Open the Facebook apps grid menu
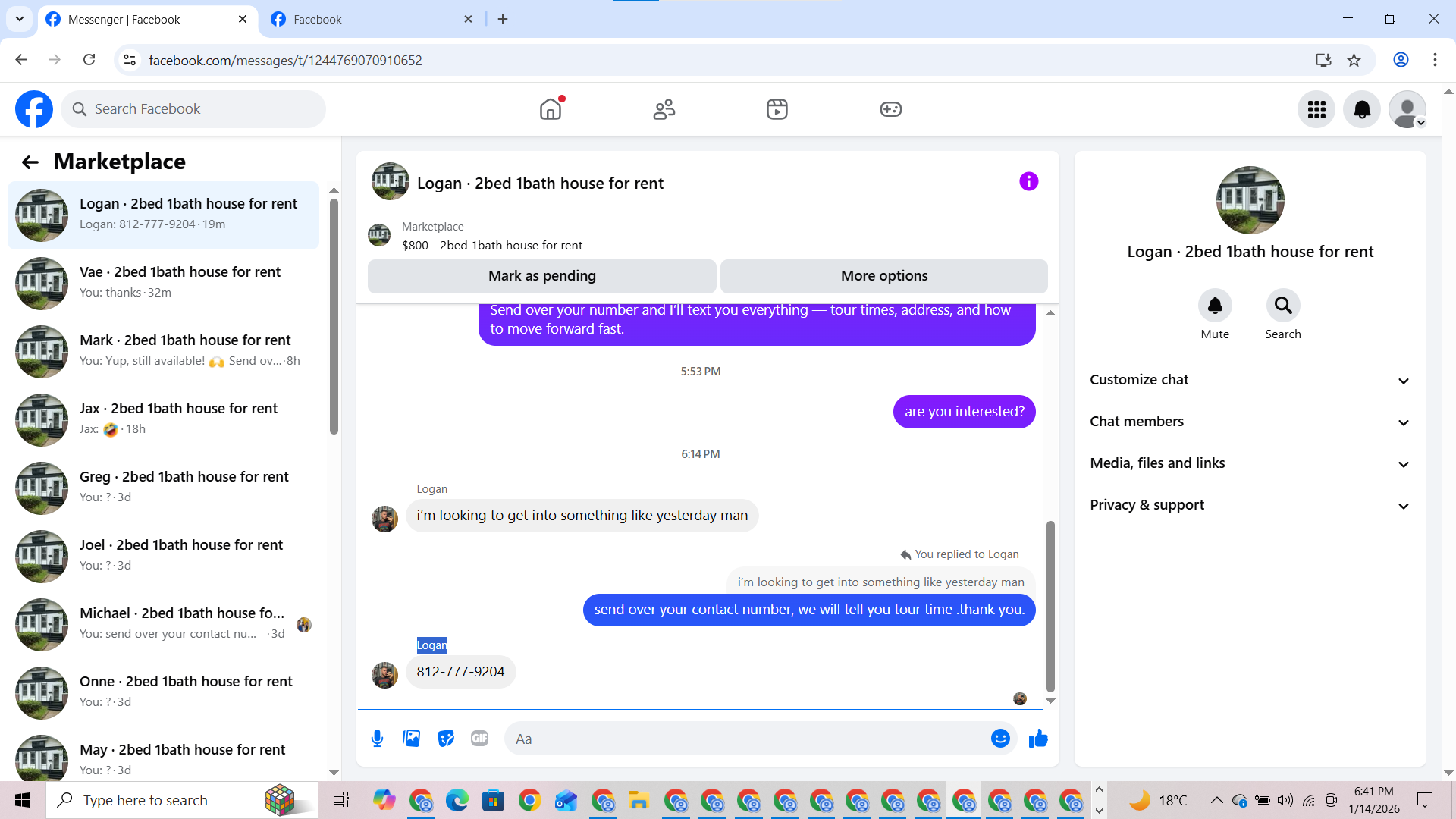The width and height of the screenshot is (1456, 819). pos(1316,110)
